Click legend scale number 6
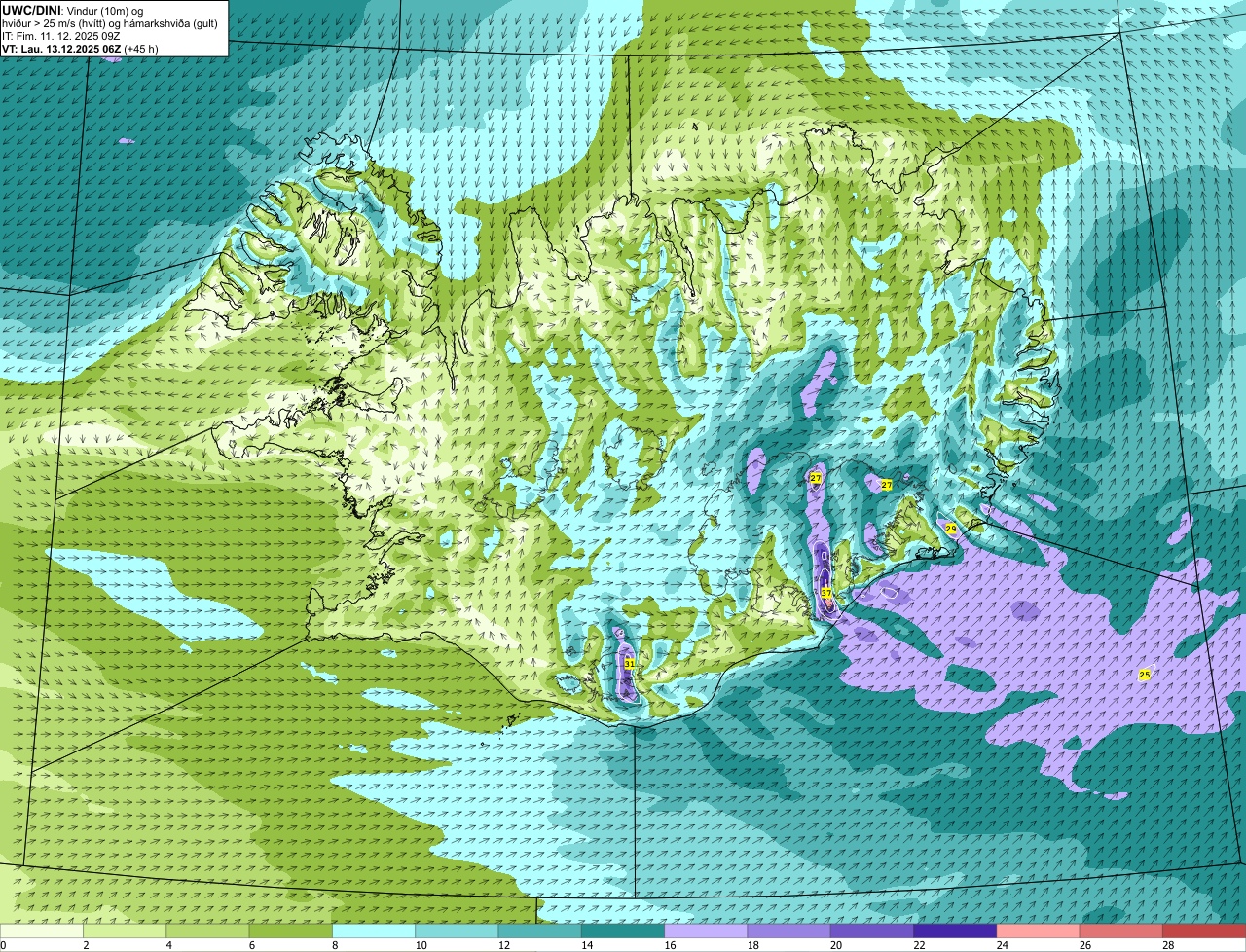This screenshot has width=1246, height=952. pos(251,945)
